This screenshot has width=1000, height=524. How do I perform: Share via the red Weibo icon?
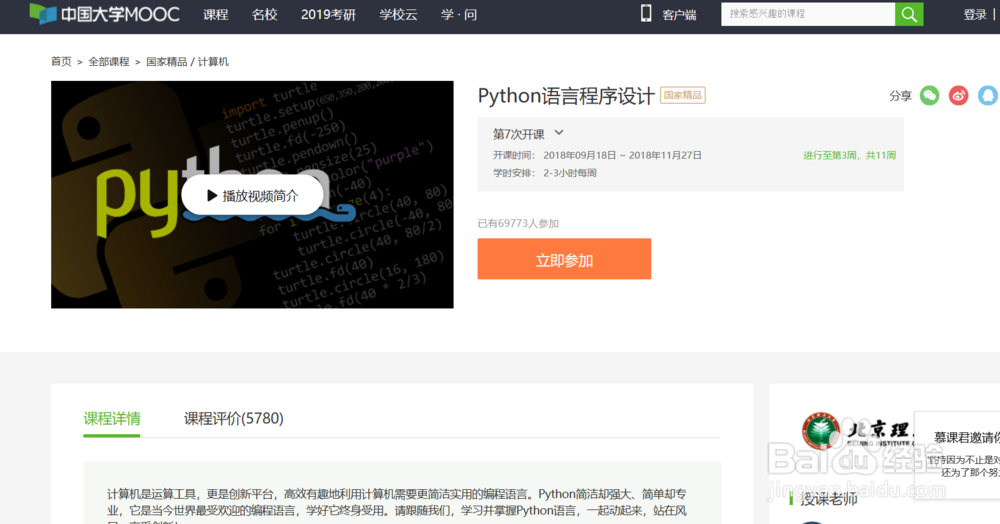click(x=958, y=96)
